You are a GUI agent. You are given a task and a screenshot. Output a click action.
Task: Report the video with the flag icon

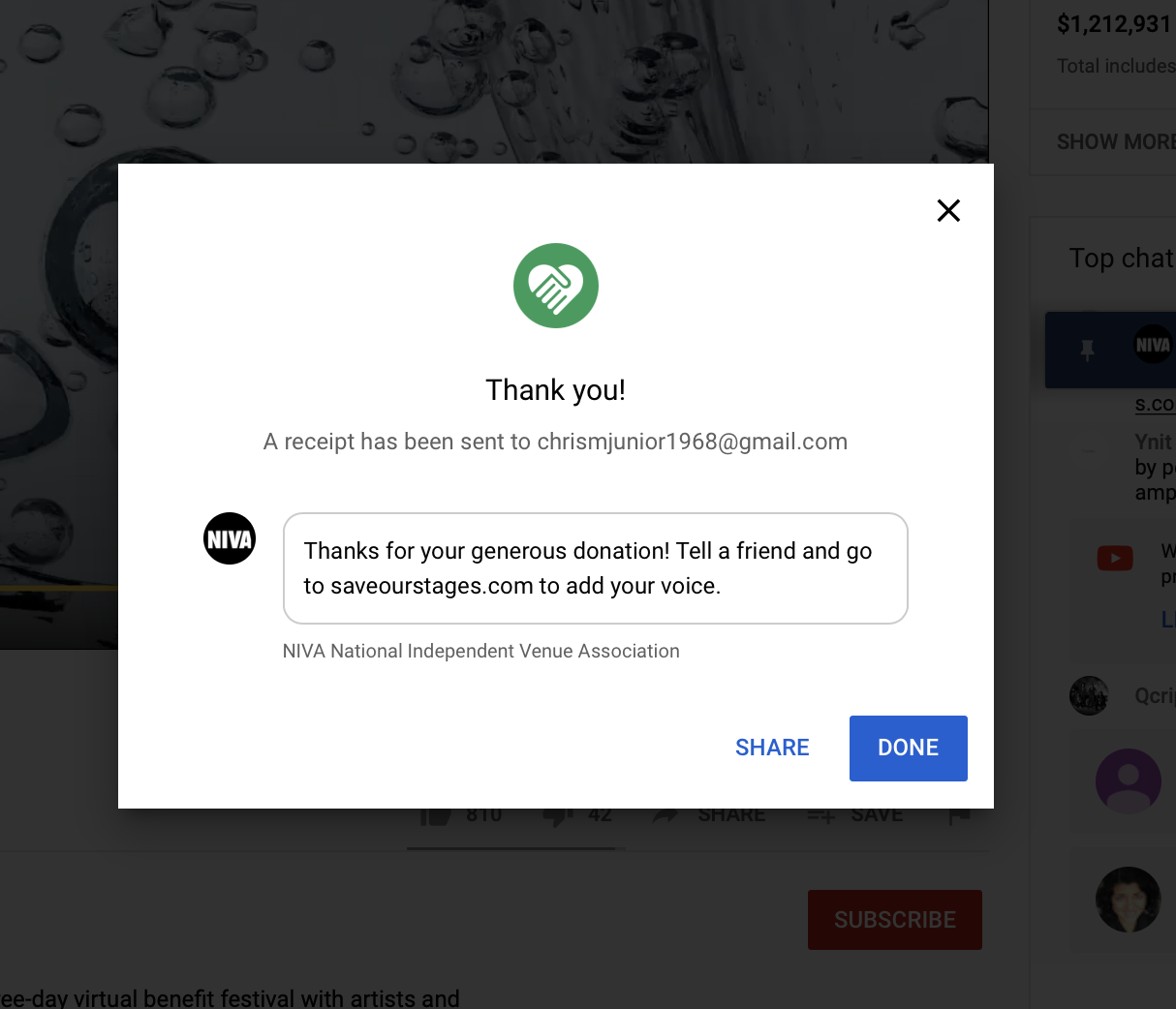pos(959,816)
